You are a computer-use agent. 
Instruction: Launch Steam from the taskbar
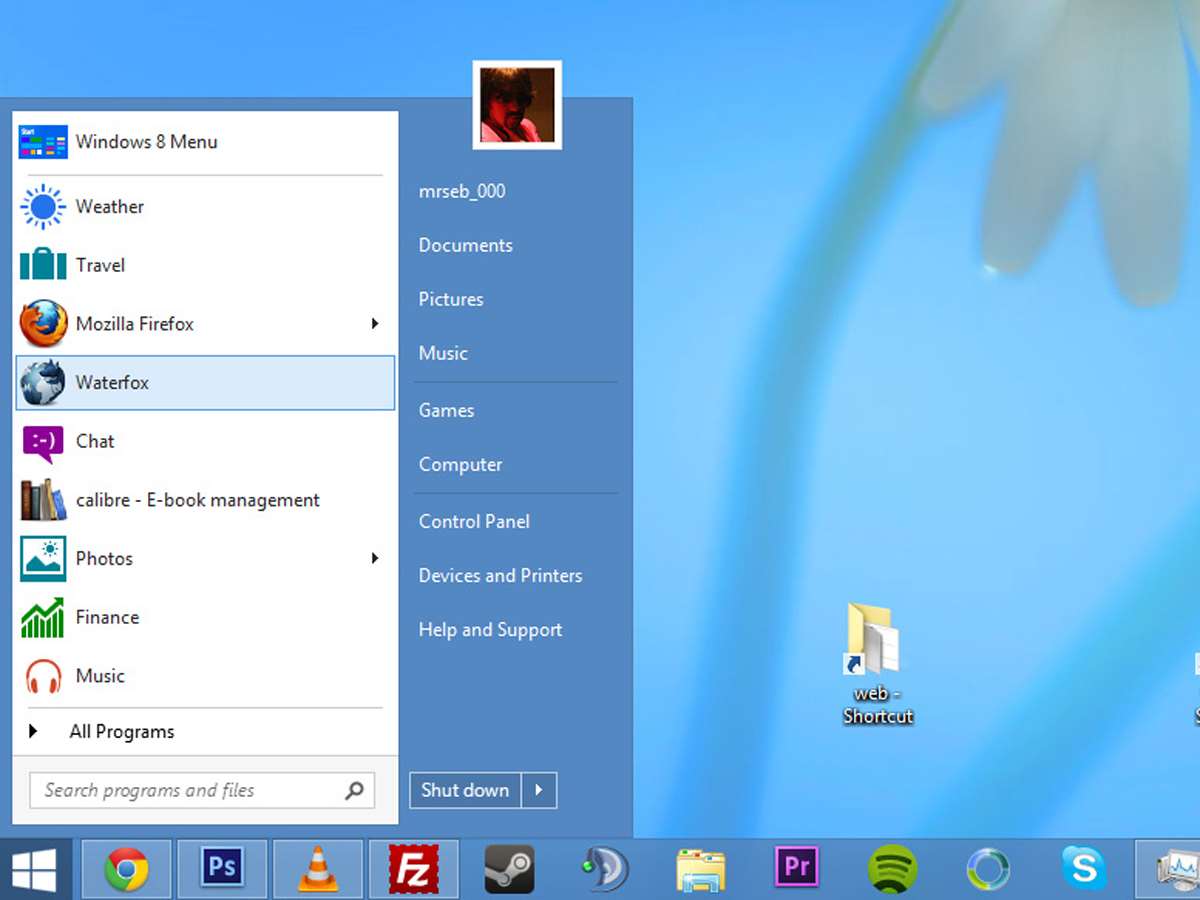509,868
